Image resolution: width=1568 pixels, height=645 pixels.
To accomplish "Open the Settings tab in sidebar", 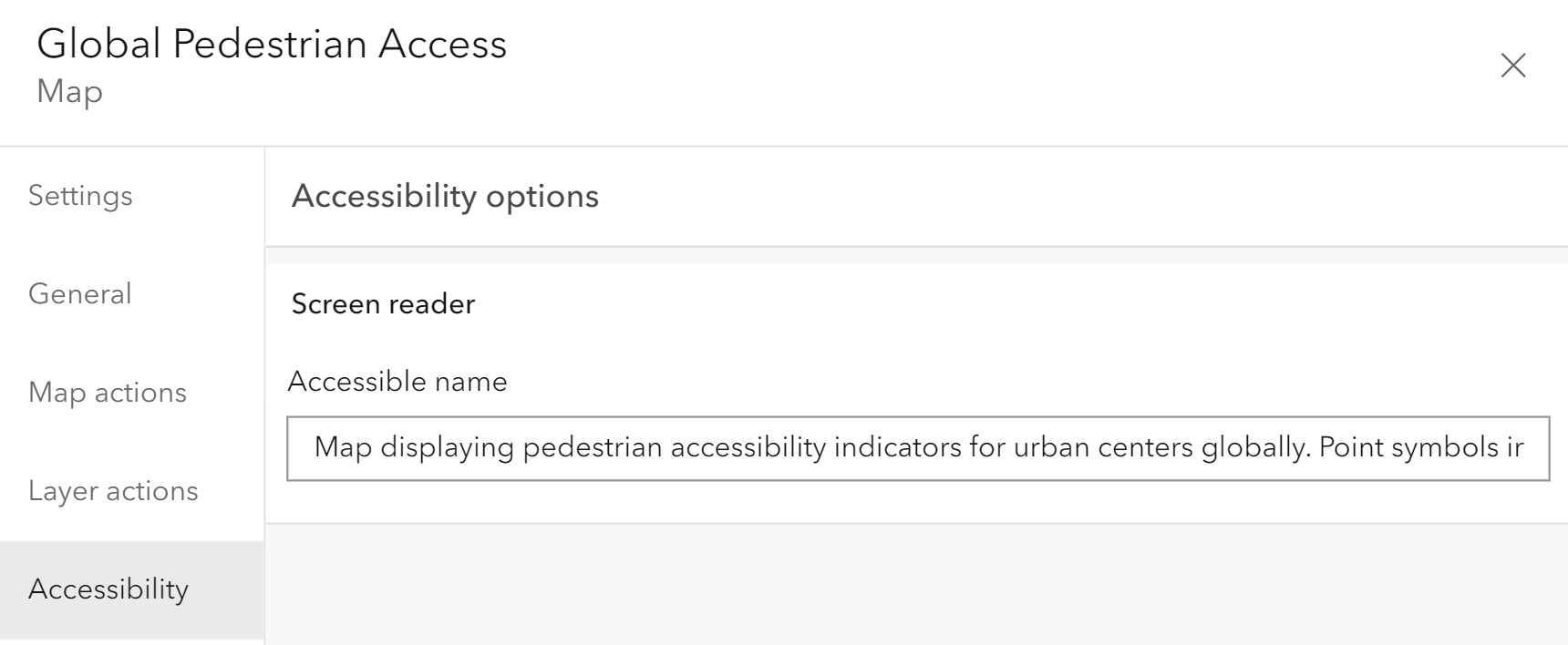I will click(x=80, y=196).
